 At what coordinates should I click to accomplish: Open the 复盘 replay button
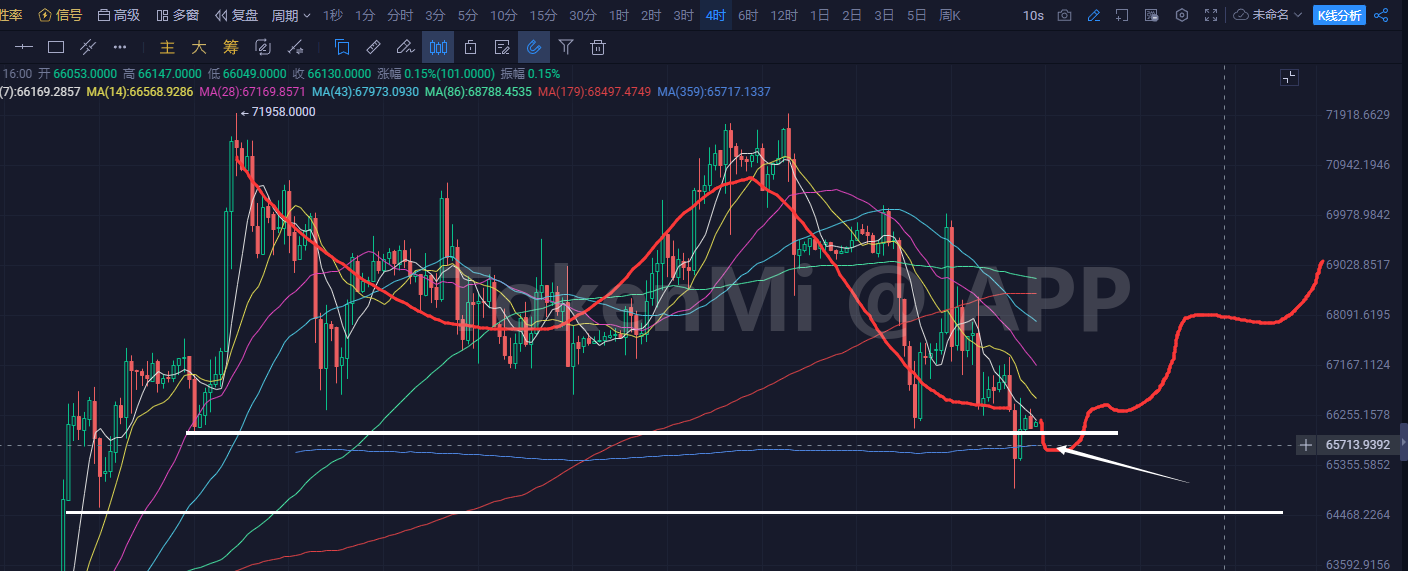[237, 16]
